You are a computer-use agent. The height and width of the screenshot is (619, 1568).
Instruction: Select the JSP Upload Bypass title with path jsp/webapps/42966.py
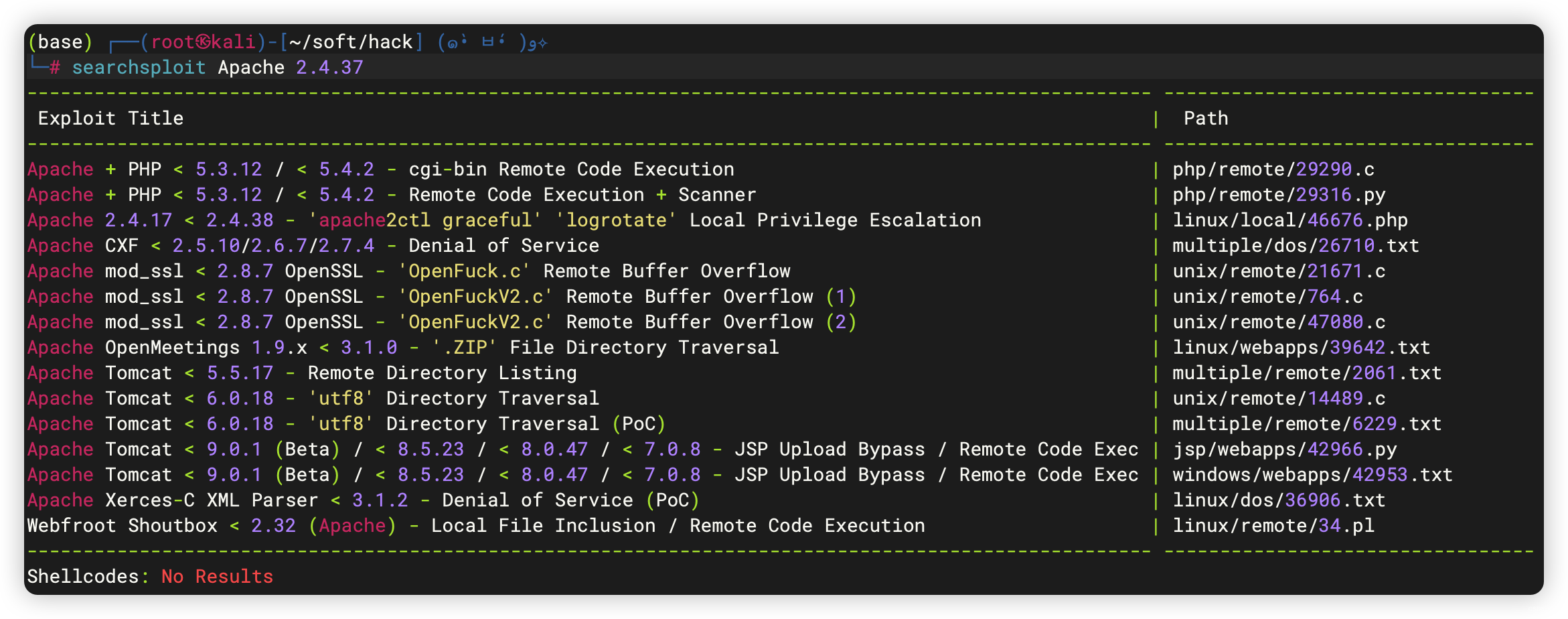[582, 450]
